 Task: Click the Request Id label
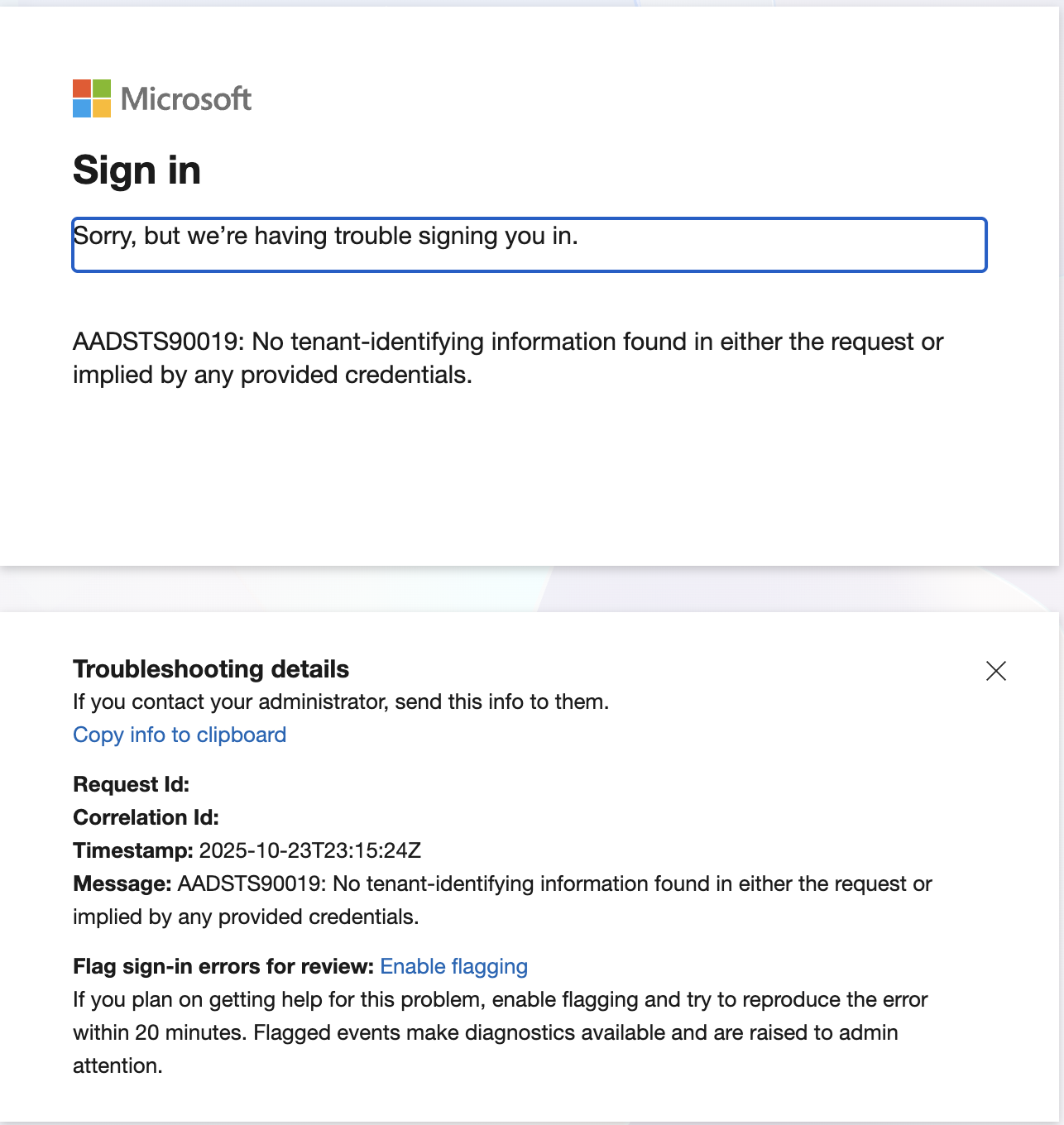tap(132, 784)
